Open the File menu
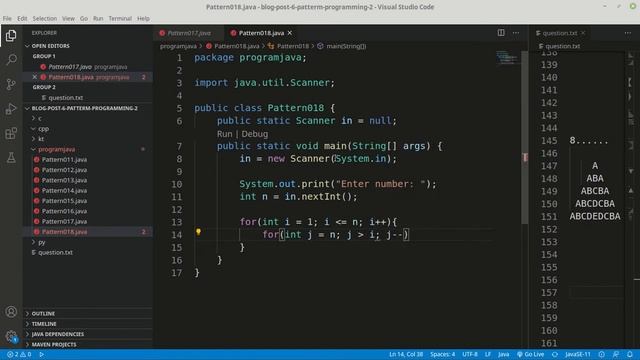This screenshot has width=640, height=360. (7, 18)
